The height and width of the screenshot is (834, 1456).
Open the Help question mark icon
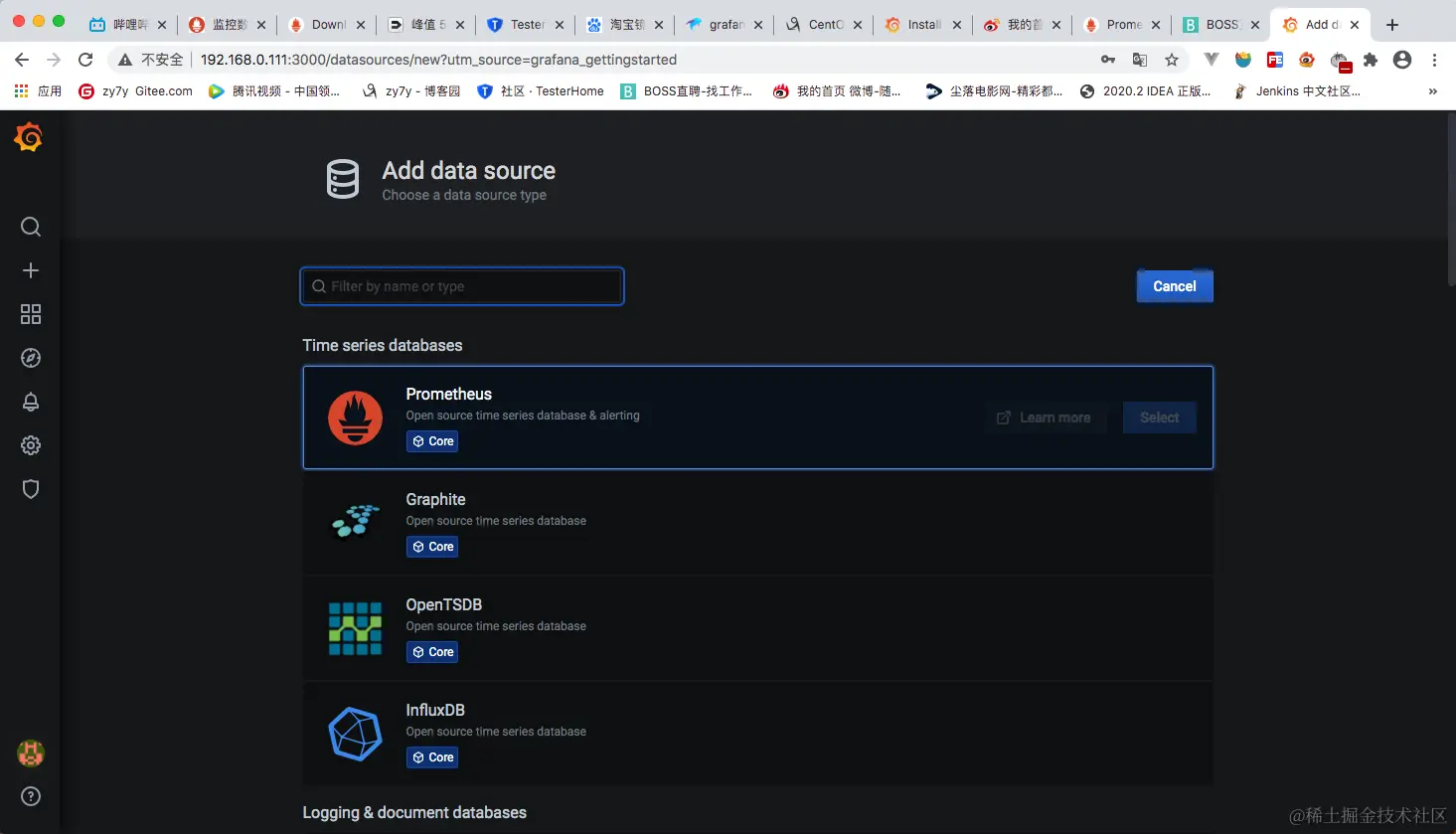(x=31, y=796)
